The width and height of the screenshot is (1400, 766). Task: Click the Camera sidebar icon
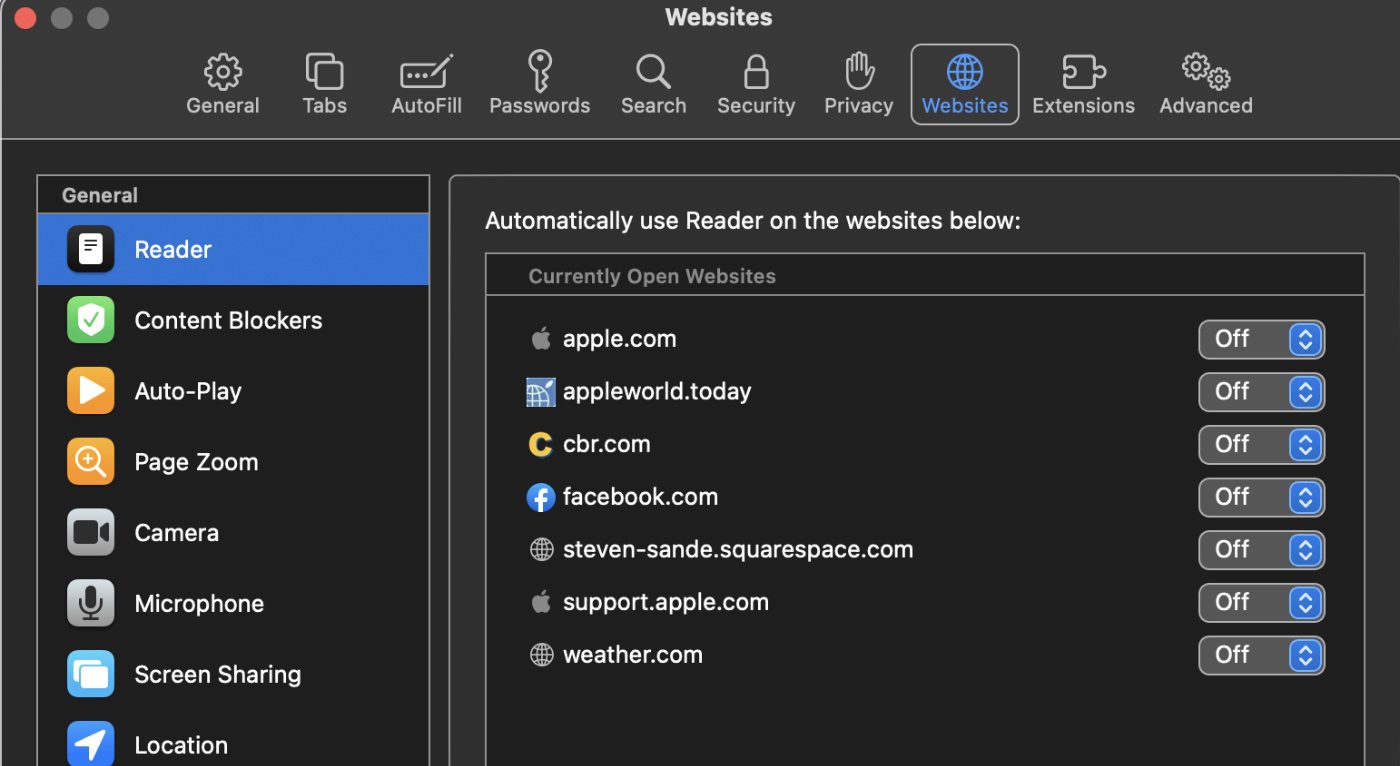click(91, 533)
